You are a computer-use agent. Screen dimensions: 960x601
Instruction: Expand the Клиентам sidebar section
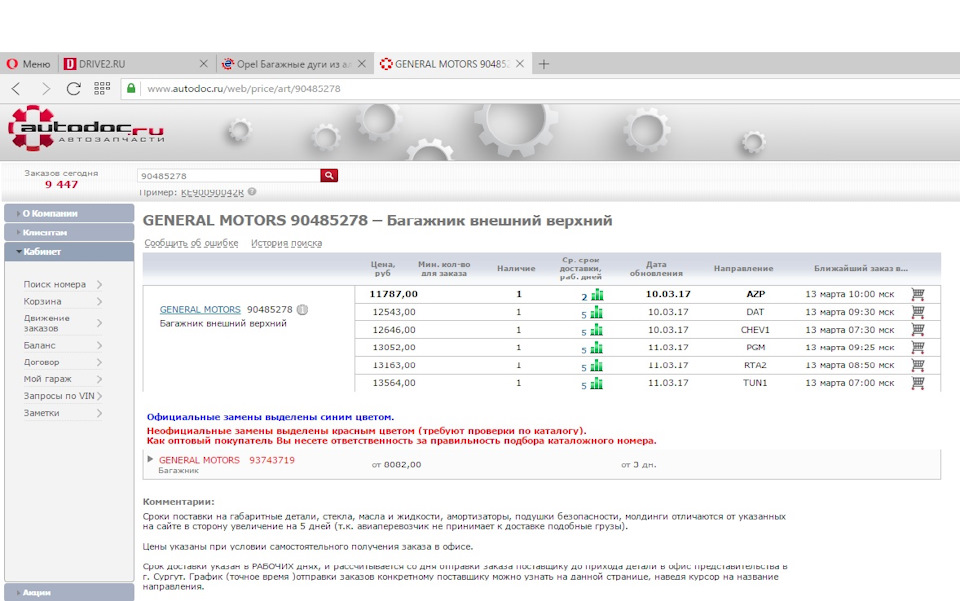(x=69, y=233)
